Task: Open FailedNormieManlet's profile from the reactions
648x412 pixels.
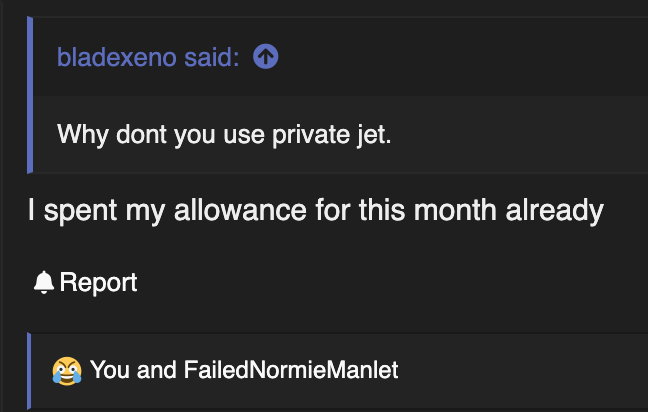Action: [291, 369]
